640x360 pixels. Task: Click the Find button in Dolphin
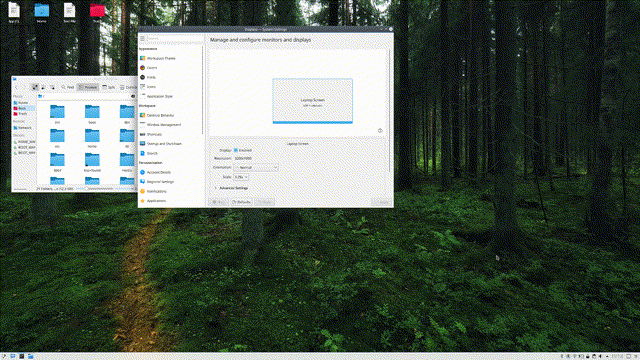[68, 87]
